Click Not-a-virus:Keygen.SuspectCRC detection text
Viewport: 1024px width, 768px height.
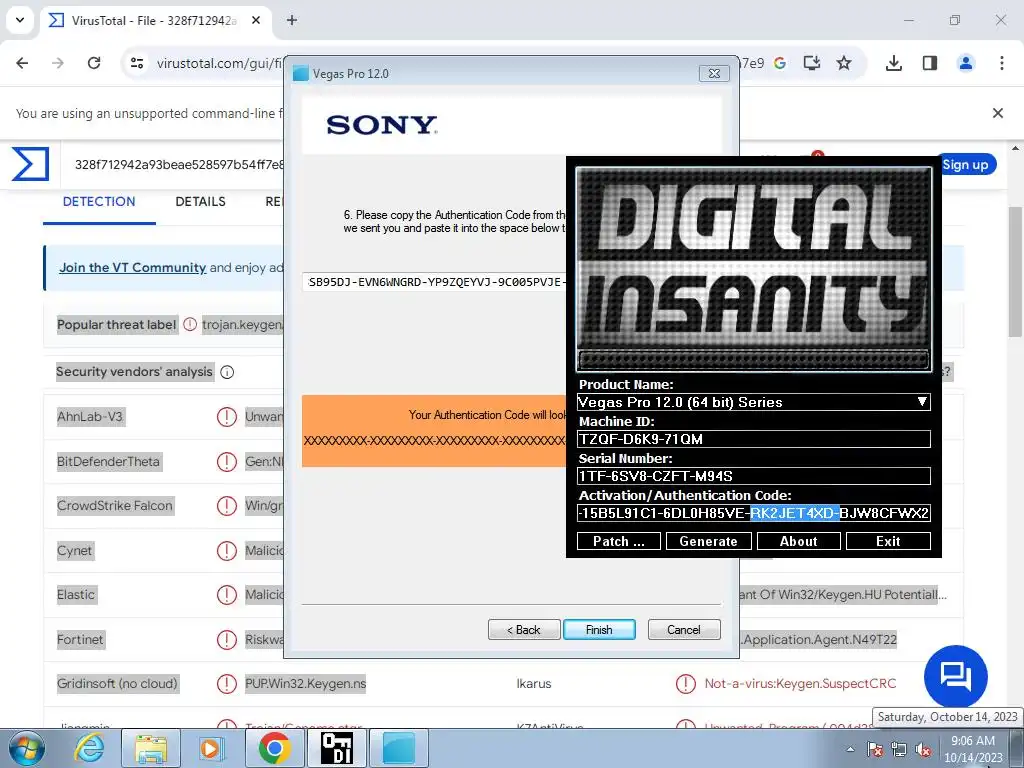pyautogui.click(x=800, y=684)
